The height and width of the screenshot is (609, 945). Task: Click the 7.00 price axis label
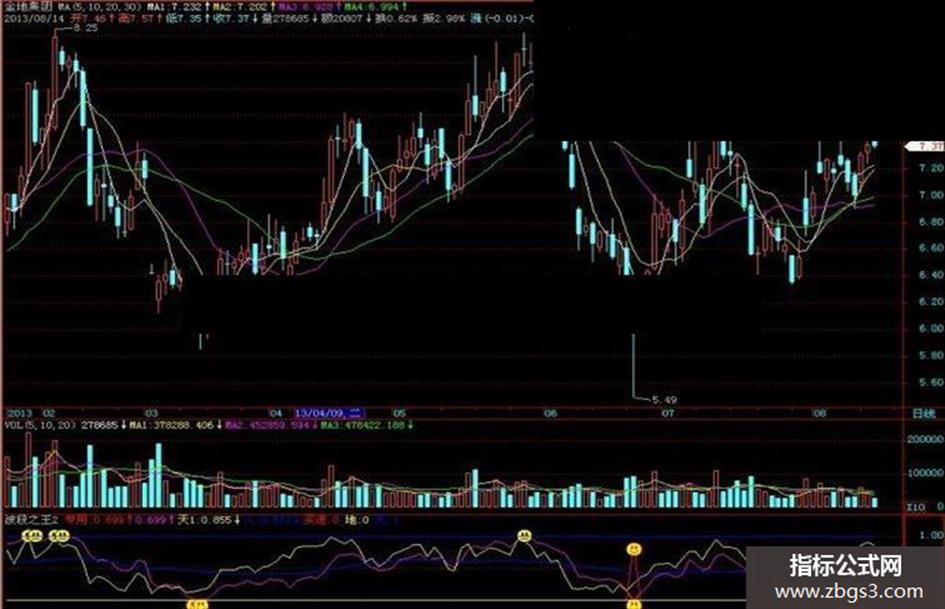[x=931, y=195]
